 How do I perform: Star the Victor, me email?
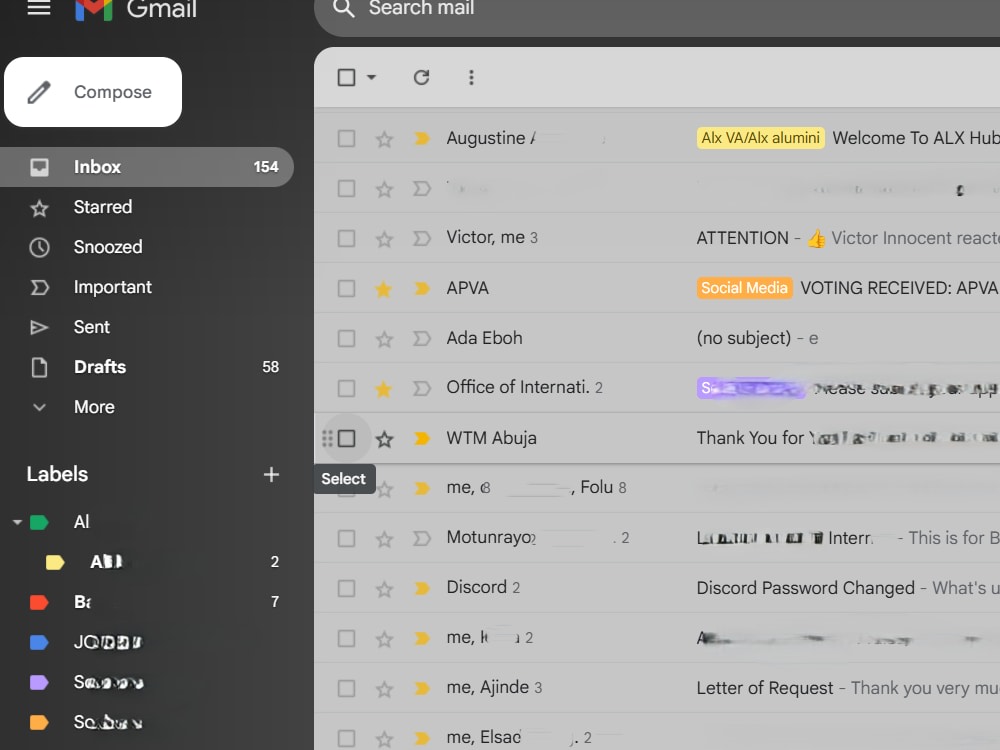click(x=384, y=239)
